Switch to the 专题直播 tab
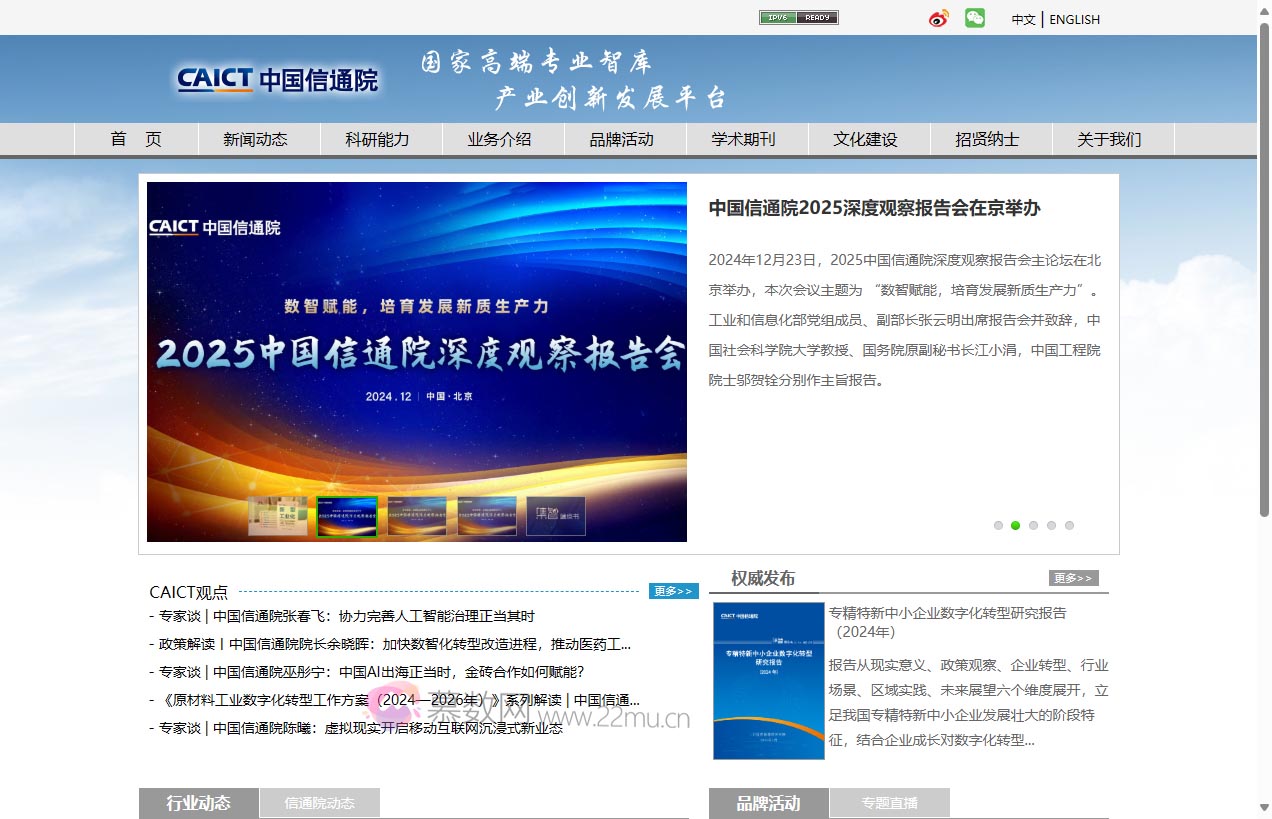This screenshot has width=1272, height=819. (x=890, y=803)
